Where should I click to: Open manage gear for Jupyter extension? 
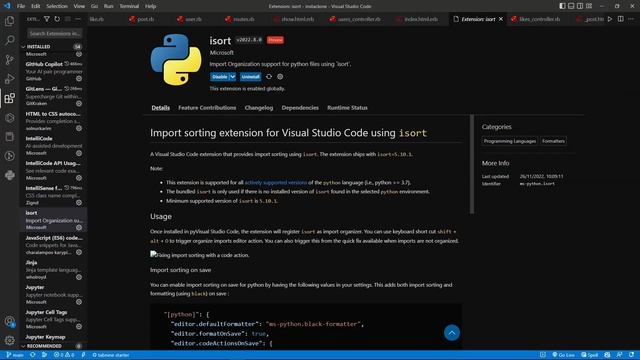79,302
